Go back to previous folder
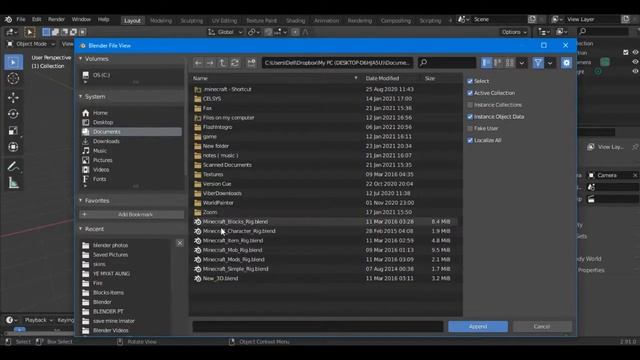Screen dimensions: 640x360 pos(198,63)
